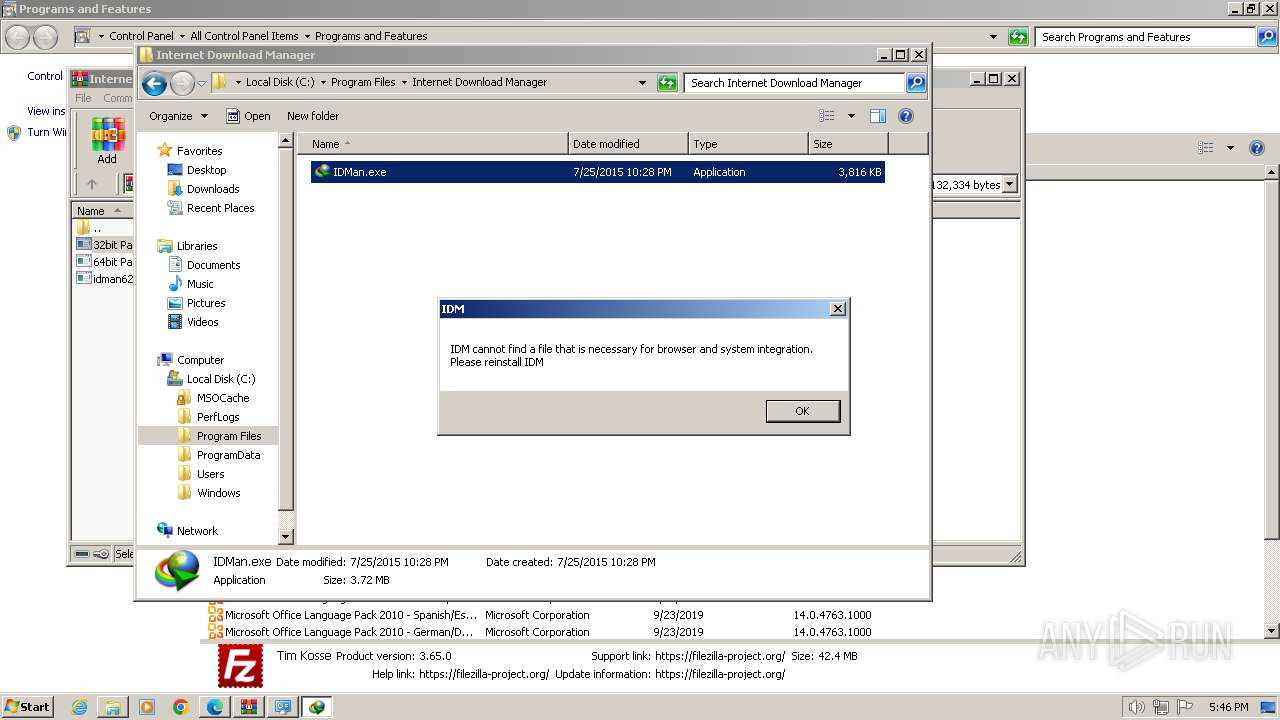This screenshot has width=1280, height=720.
Task: Click the Program Files breadcrumb
Action: 363,82
